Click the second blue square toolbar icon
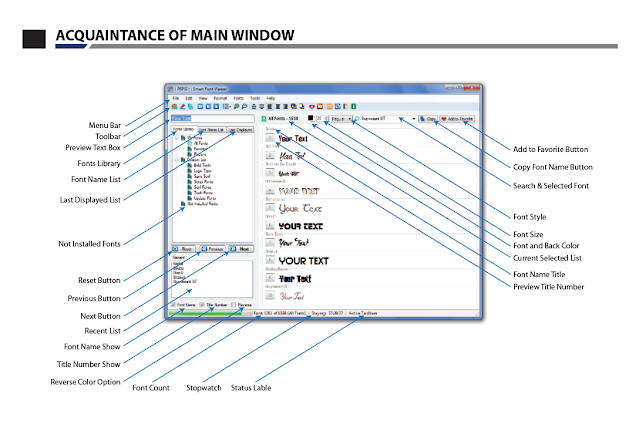The height and width of the screenshot is (434, 639). [x=208, y=106]
